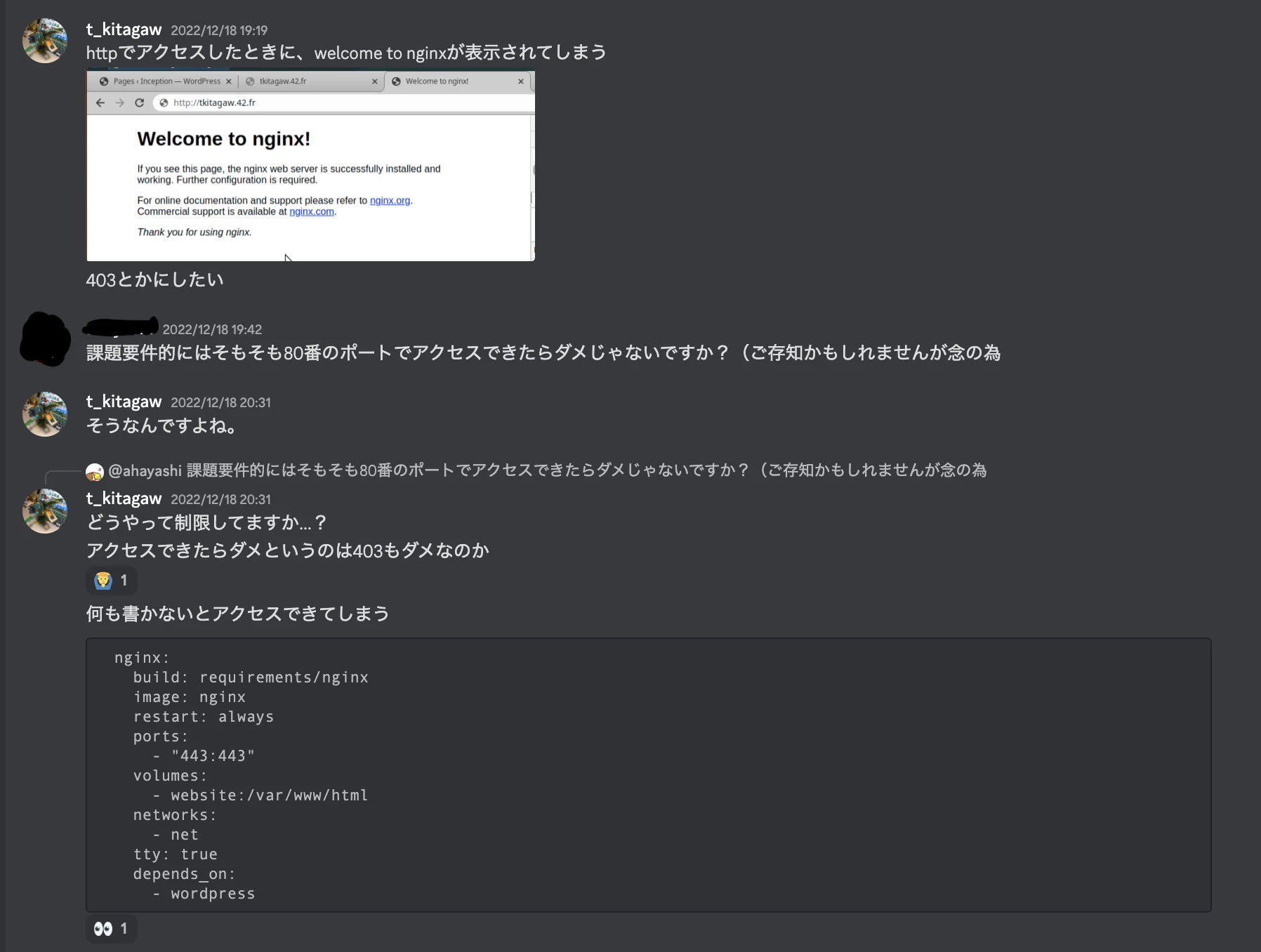Click the message '403とかにしたい'

coord(154,280)
